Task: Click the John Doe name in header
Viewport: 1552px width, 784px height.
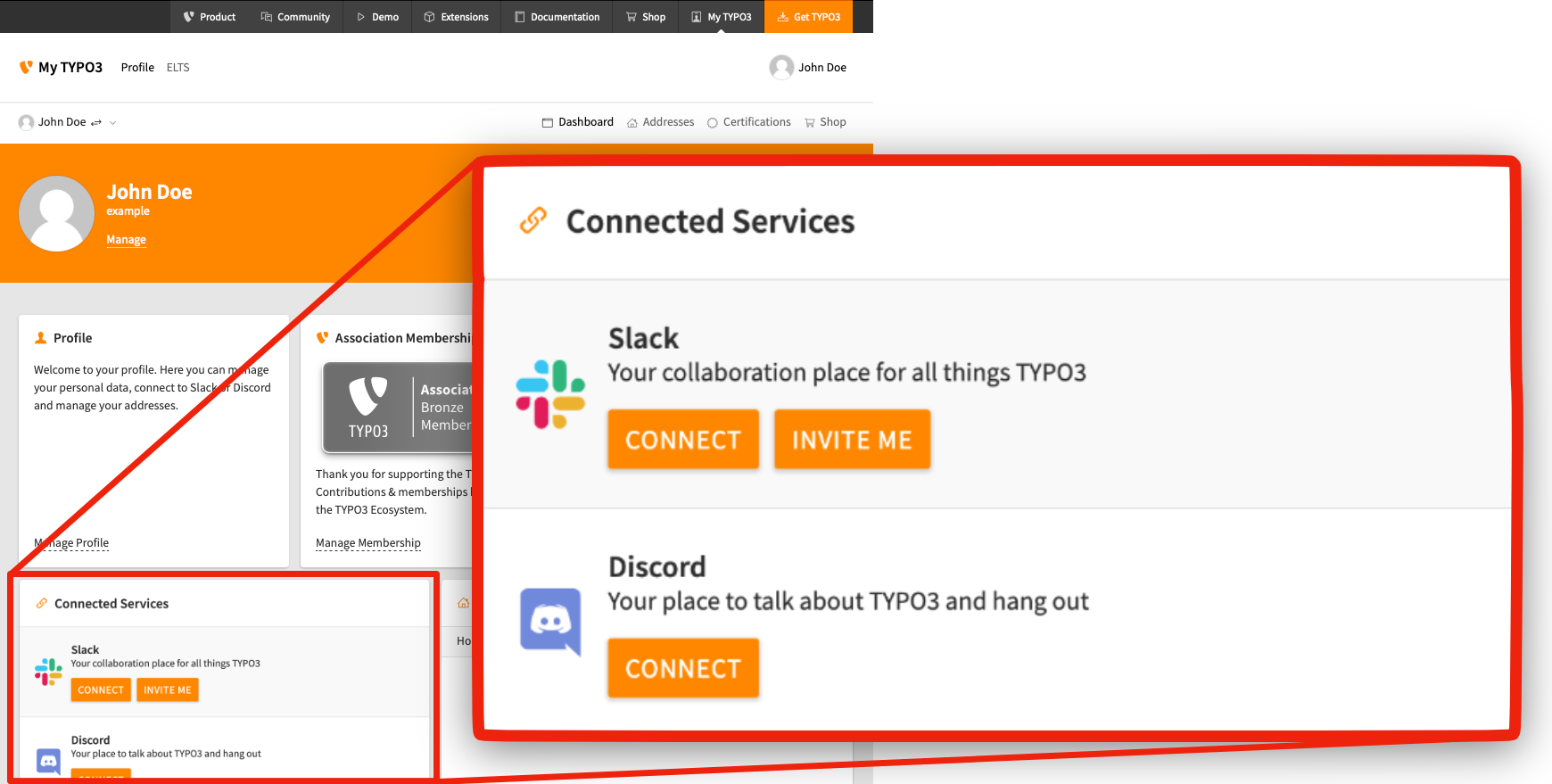Action: (x=822, y=67)
